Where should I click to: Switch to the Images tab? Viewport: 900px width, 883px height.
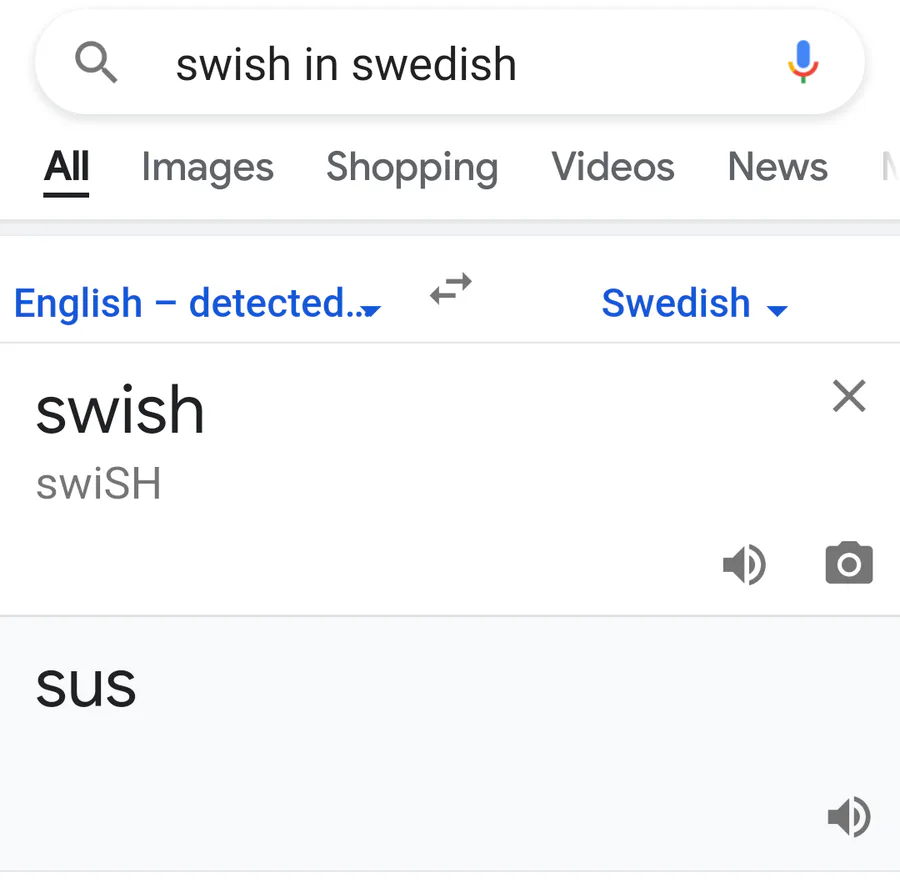(207, 167)
